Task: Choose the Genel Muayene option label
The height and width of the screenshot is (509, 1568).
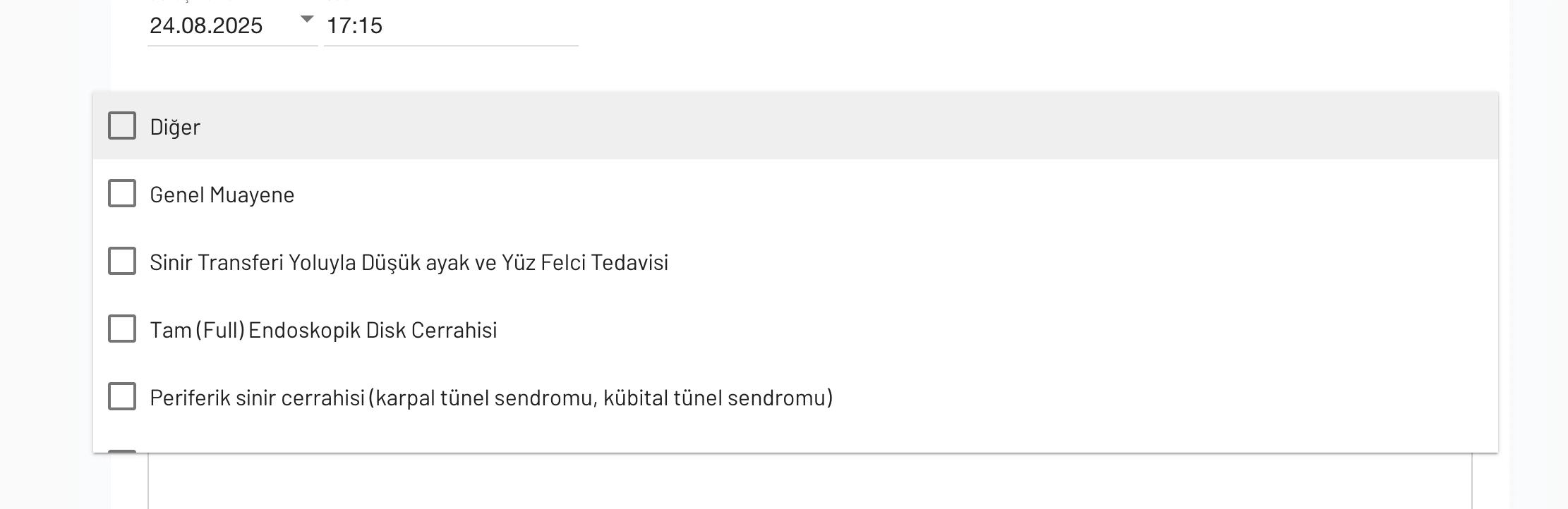Action: [x=222, y=195]
